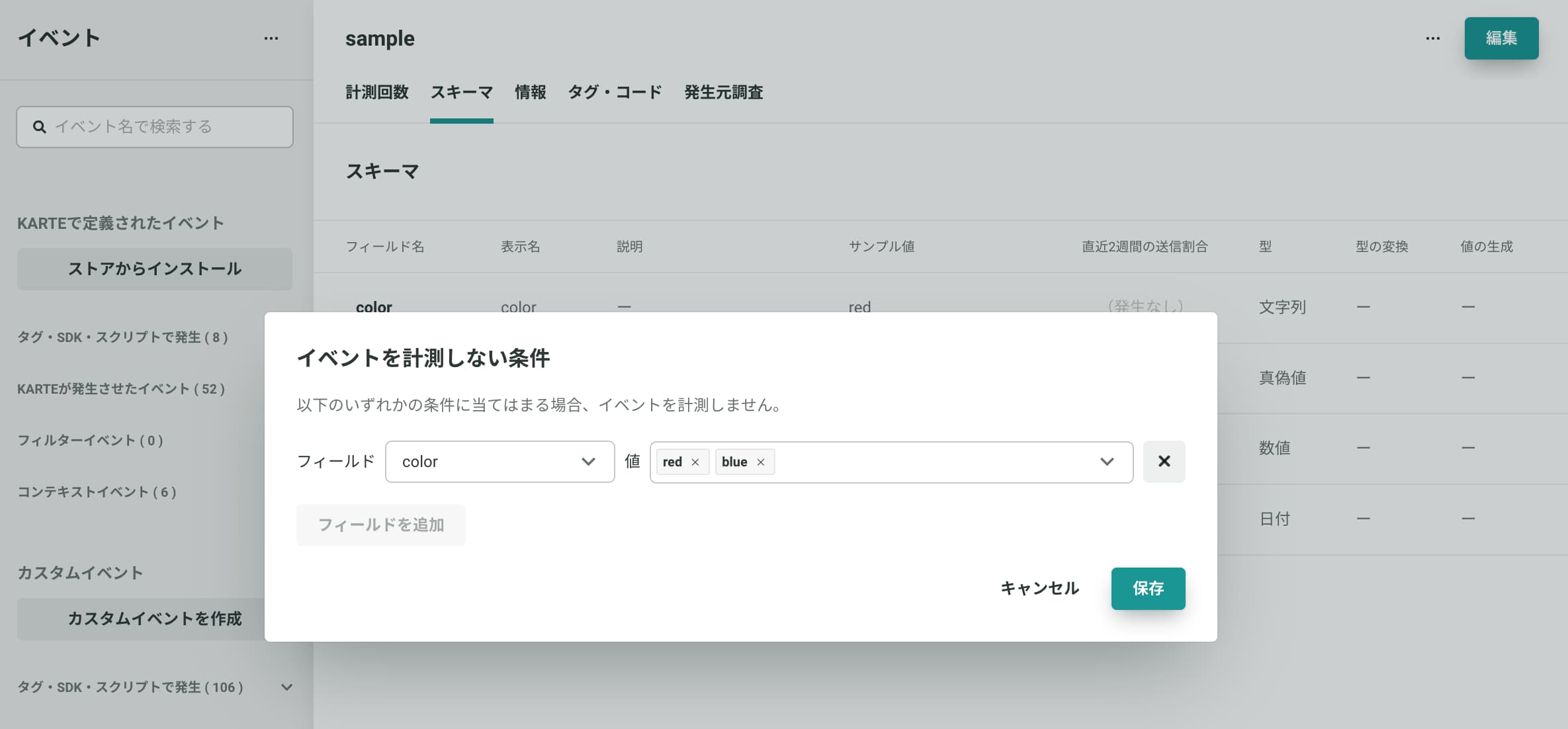The width and height of the screenshot is (1568, 729).
Task: Click the red sample value cell
Action: tap(859, 306)
